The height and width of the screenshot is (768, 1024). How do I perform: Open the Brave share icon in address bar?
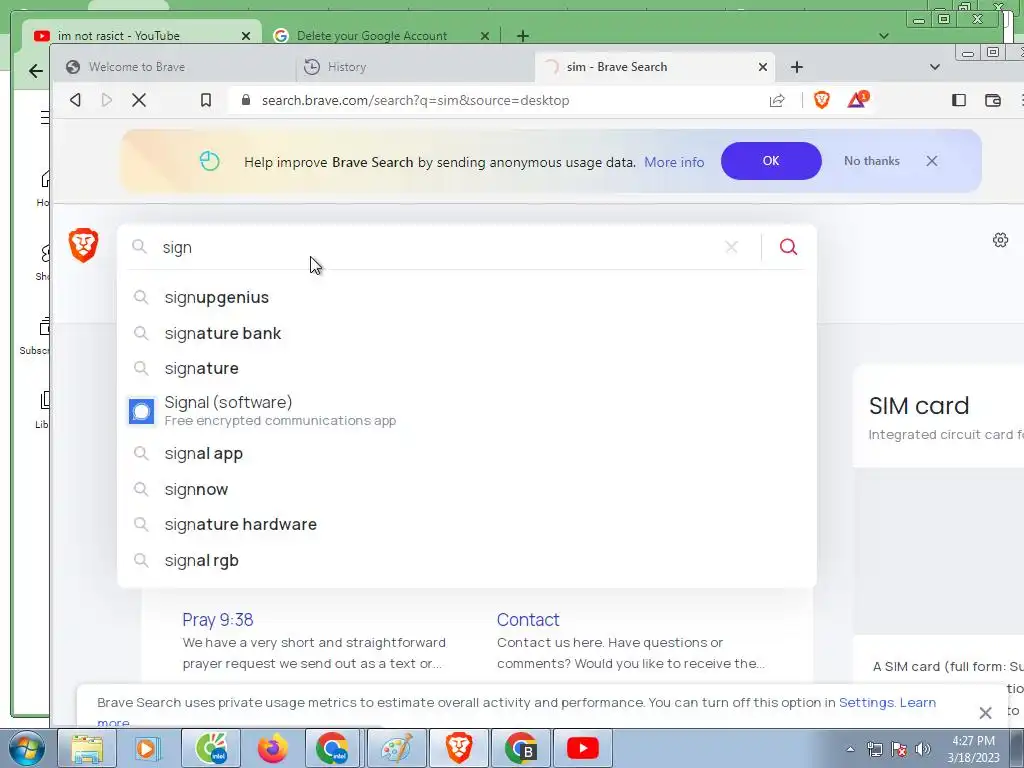(x=776, y=100)
